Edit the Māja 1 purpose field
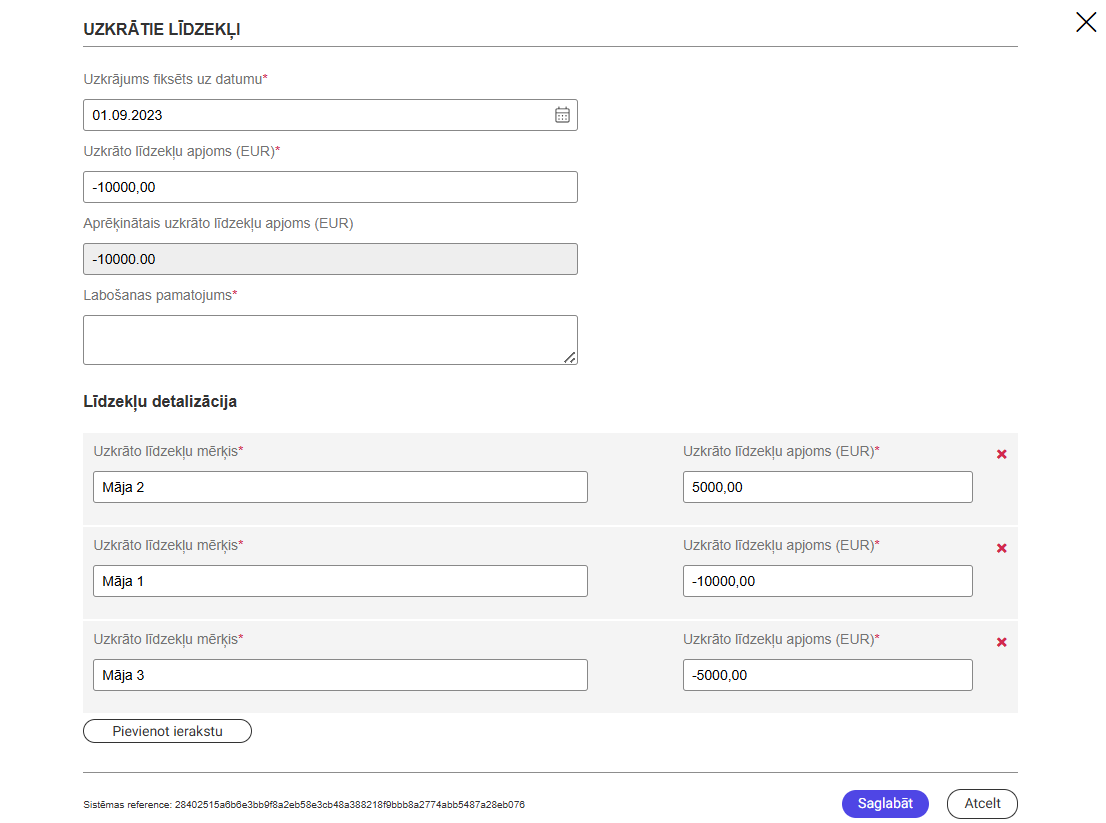The height and width of the screenshot is (823, 1106). click(340, 581)
